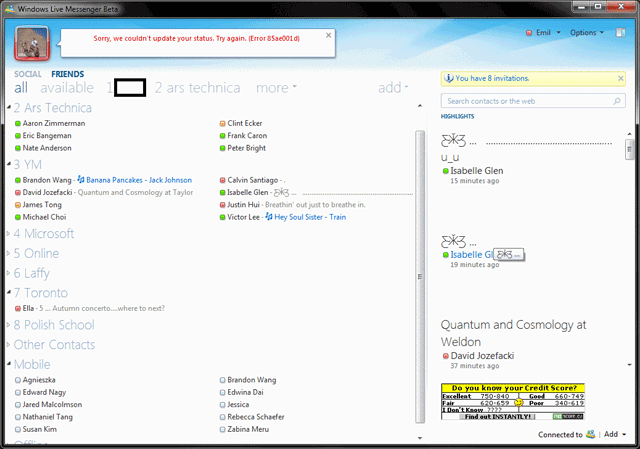Click Victor Lee's status icon
640x449 pixels.
(x=222, y=217)
